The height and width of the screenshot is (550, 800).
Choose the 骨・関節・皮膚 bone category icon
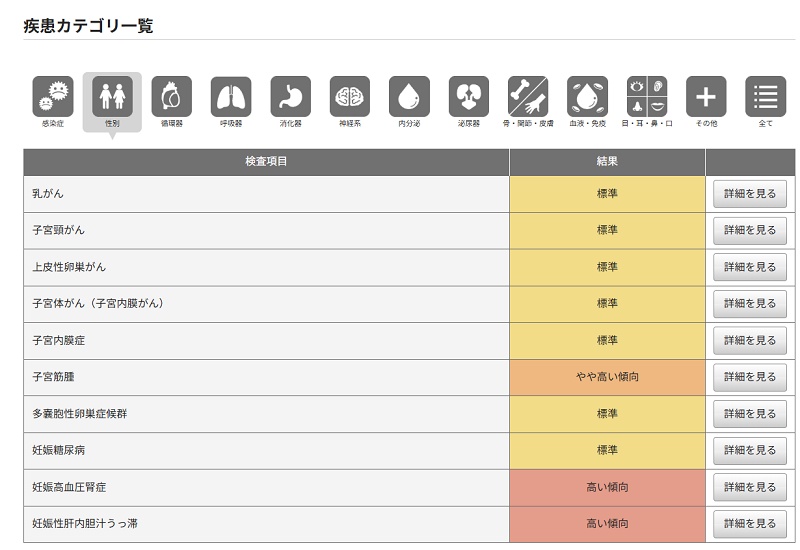click(527, 97)
